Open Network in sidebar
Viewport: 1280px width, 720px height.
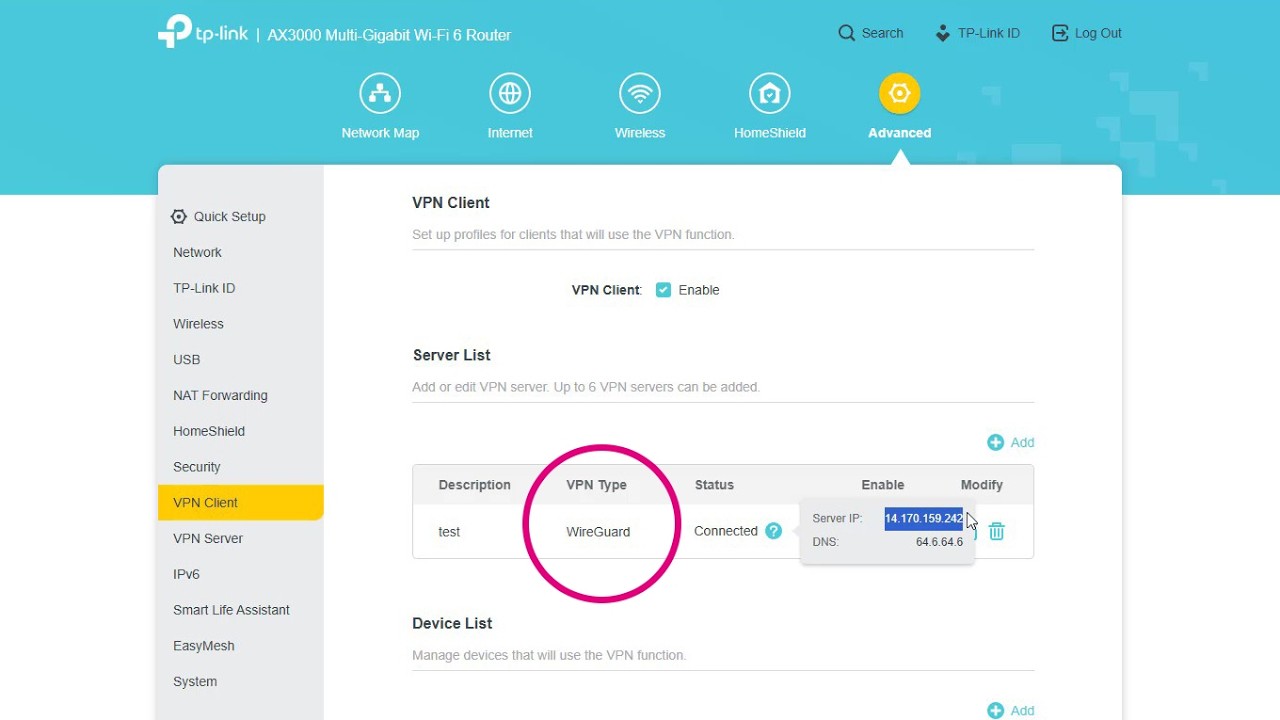tap(197, 253)
